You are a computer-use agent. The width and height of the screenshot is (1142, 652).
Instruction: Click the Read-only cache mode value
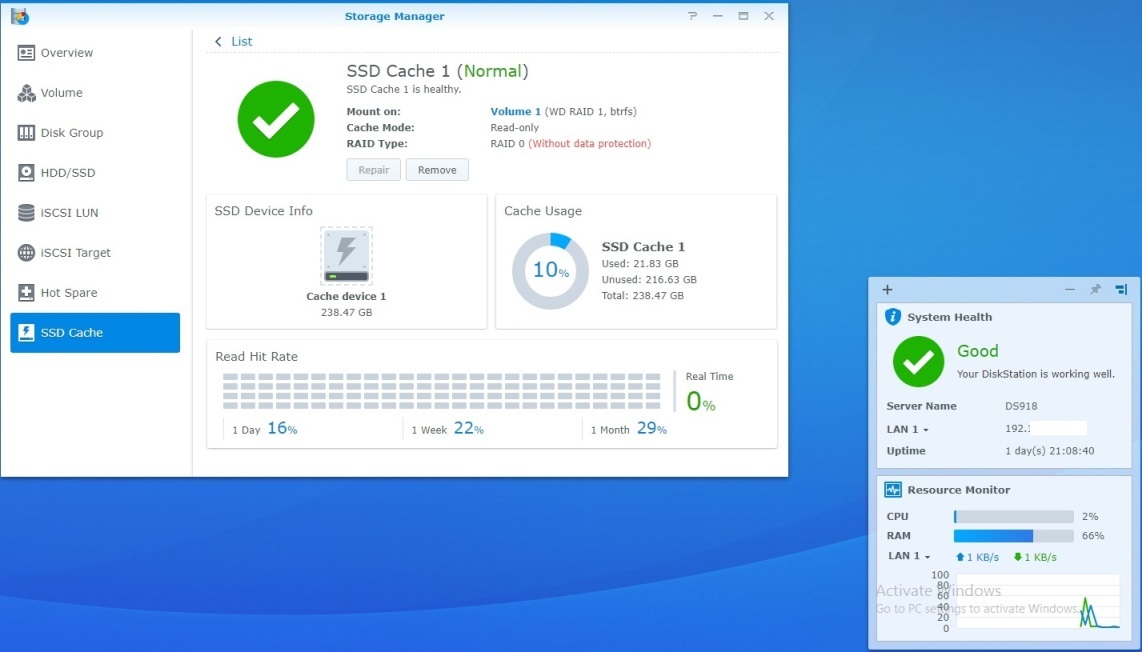tap(515, 127)
